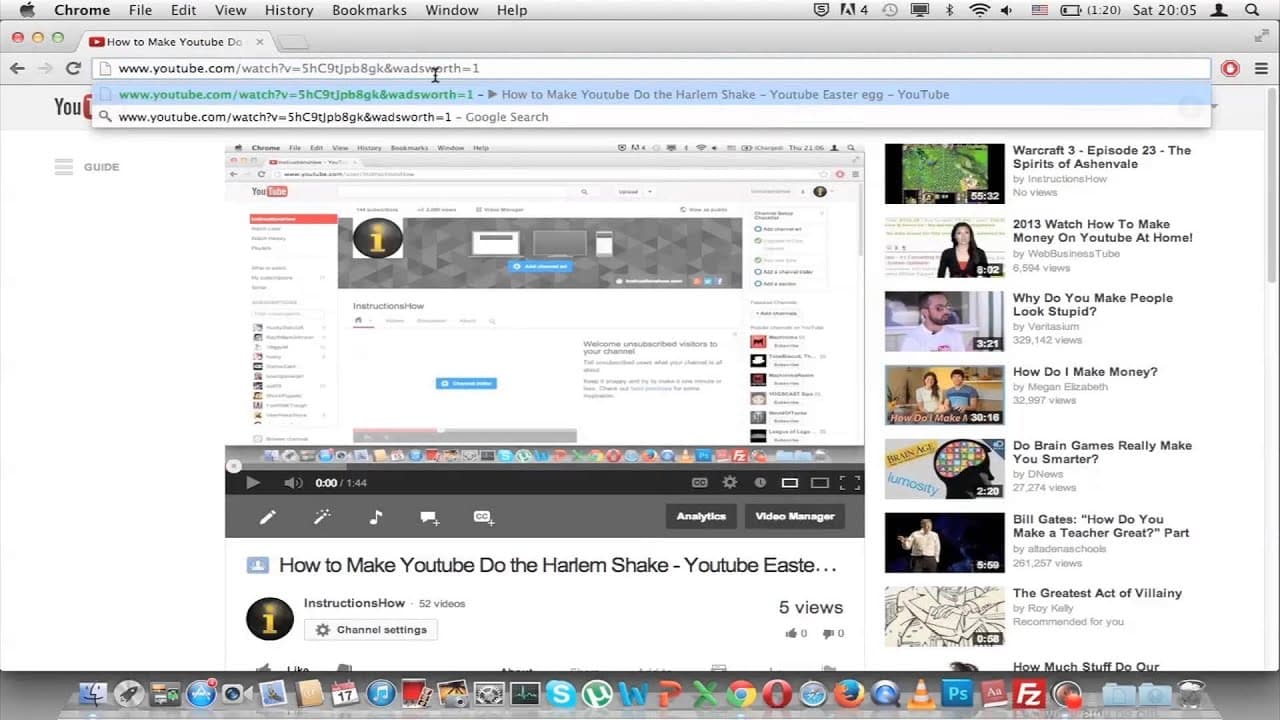
Task: Open the Chrome menu in menu bar
Action: pyautogui.click(x=82, y=10)
